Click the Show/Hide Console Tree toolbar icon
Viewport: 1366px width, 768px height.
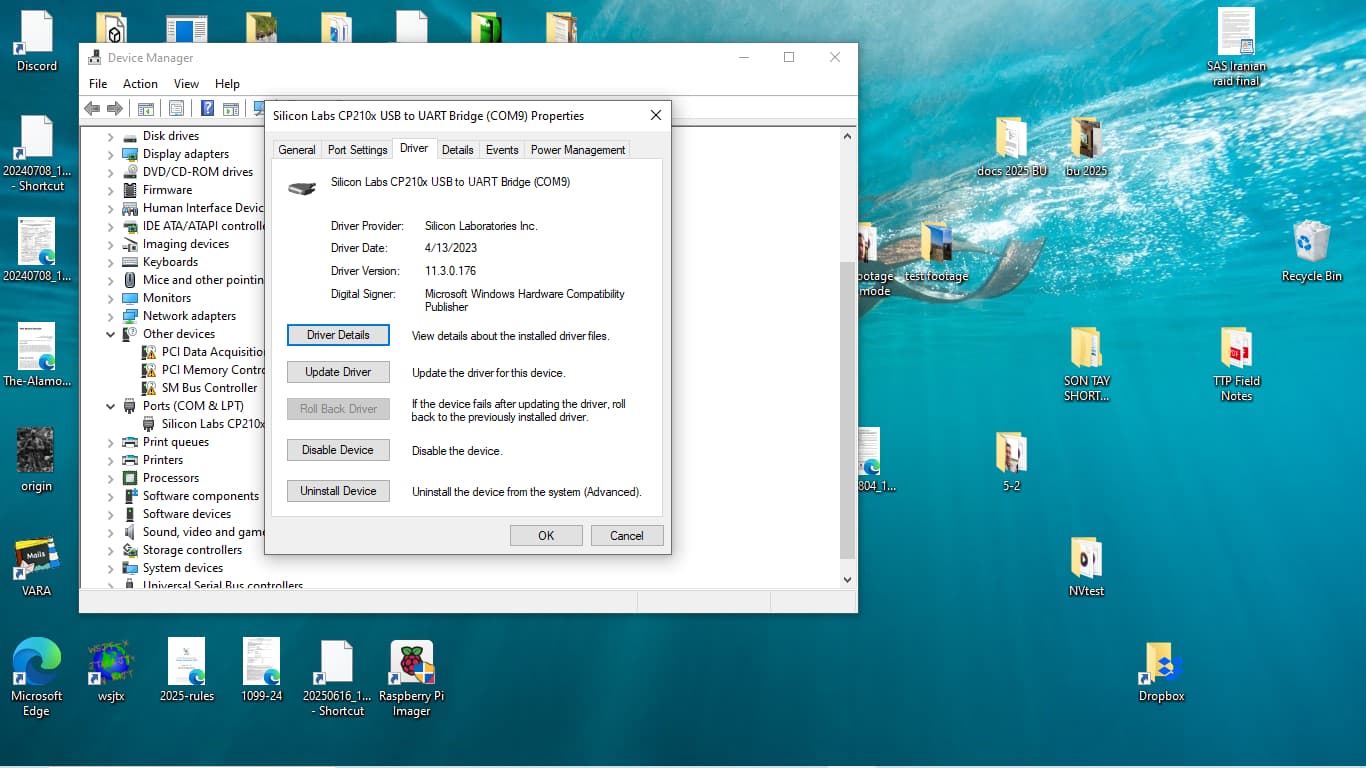coord(145,109)
